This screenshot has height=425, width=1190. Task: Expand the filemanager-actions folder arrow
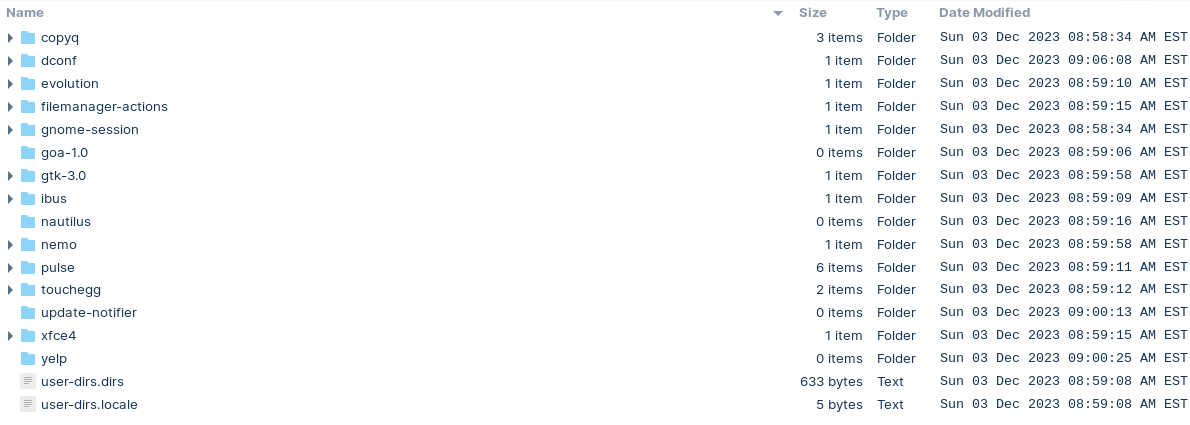(10, 106)
